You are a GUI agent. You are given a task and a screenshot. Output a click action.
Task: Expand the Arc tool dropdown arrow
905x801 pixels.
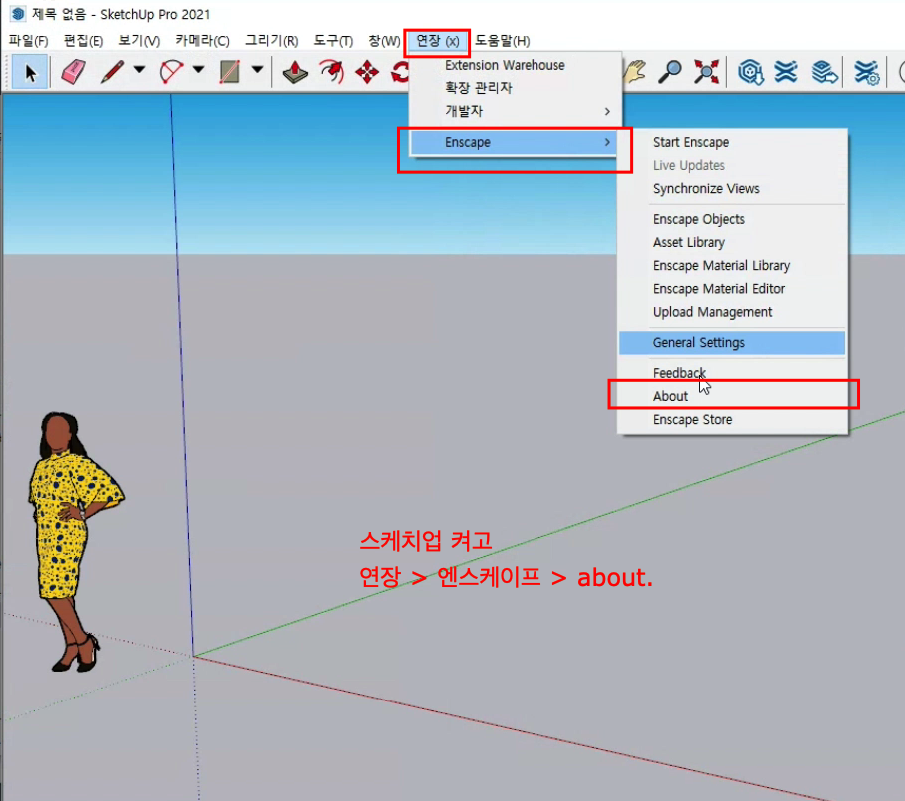coord(199,70)
